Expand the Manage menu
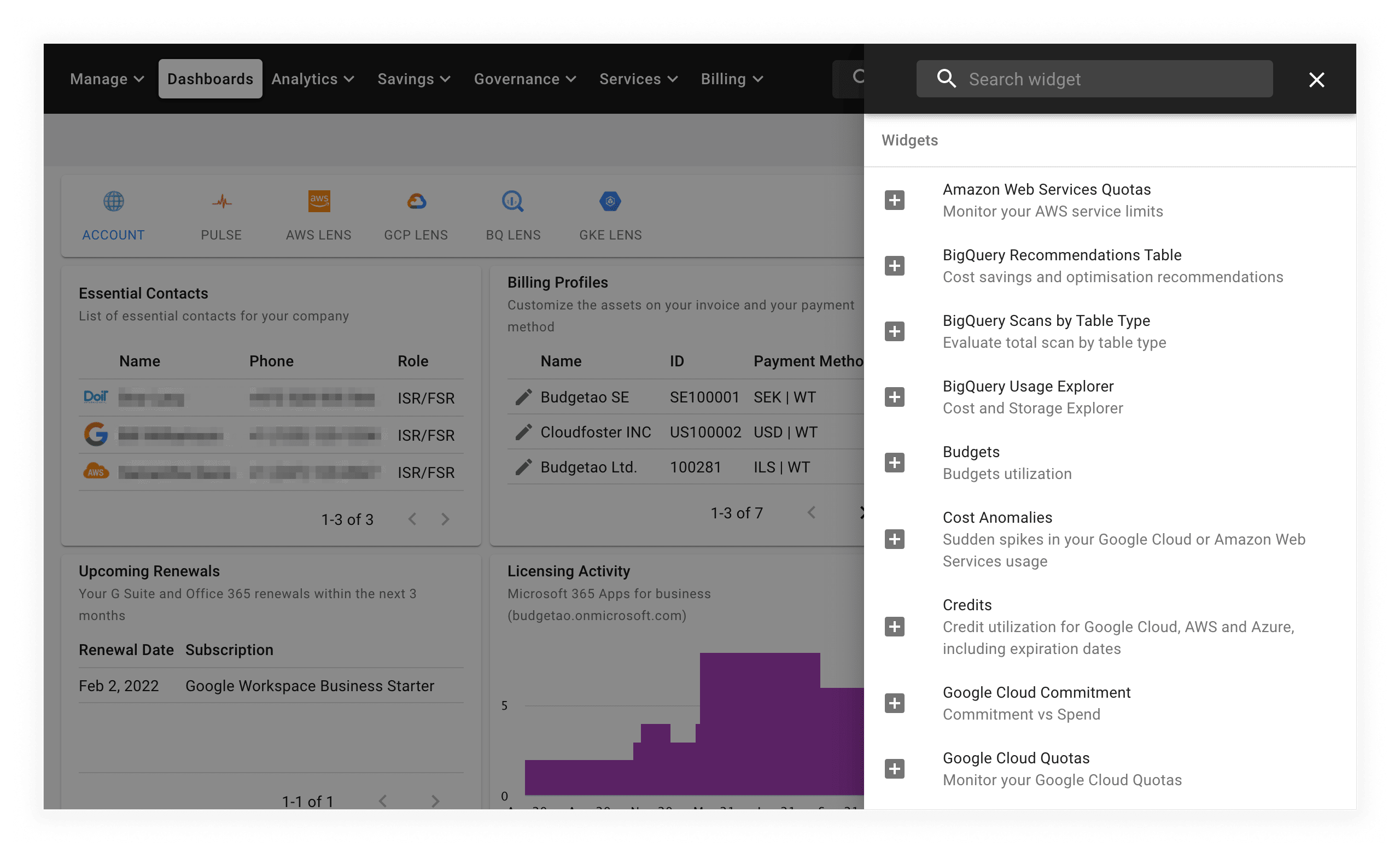Image resolution: width=1400 pixels, height=853 pixels. point(106,79)
